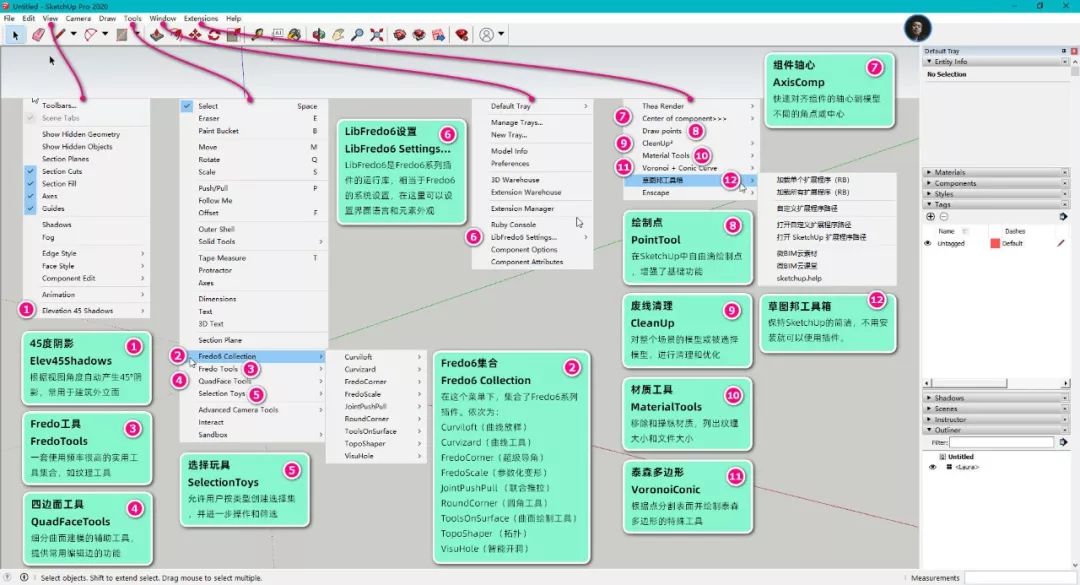
Task: Click the remove tag minus icon
Action: pos(944,216)
